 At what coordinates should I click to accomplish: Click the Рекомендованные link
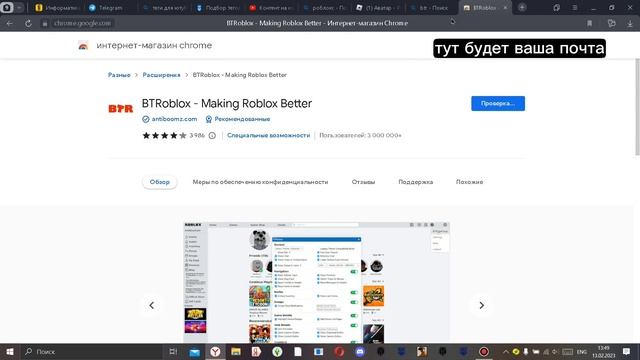click(x=242, y=119)
